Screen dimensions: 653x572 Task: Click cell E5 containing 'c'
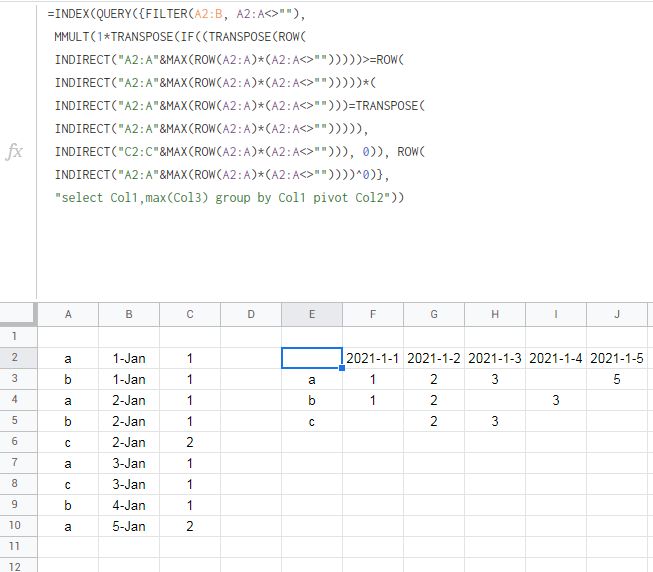(312, 421)
